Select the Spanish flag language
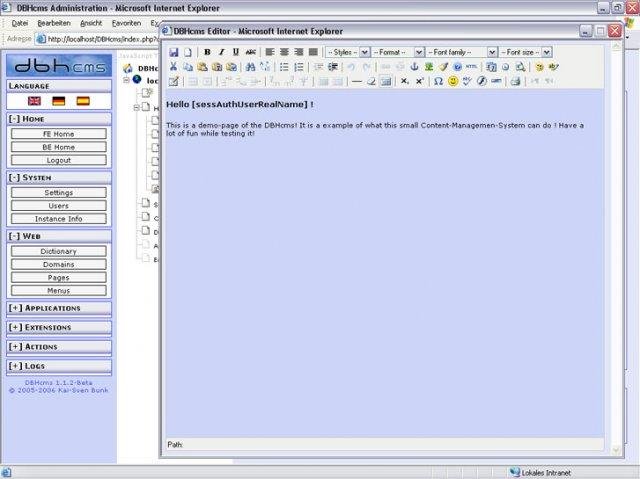 [x=83, y=101]
